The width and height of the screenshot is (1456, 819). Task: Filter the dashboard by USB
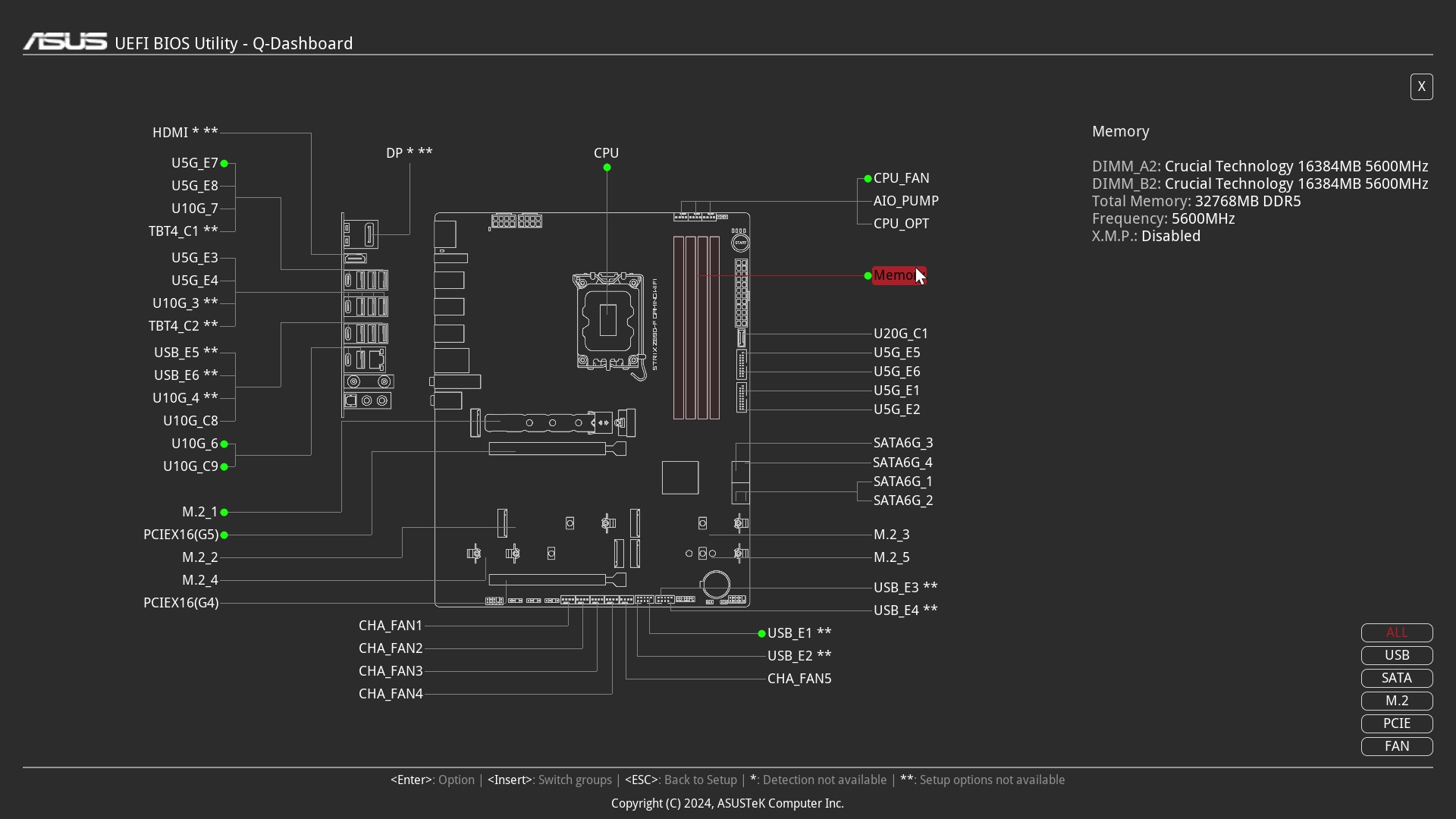pyautogui.click(x=1397, y=655)
